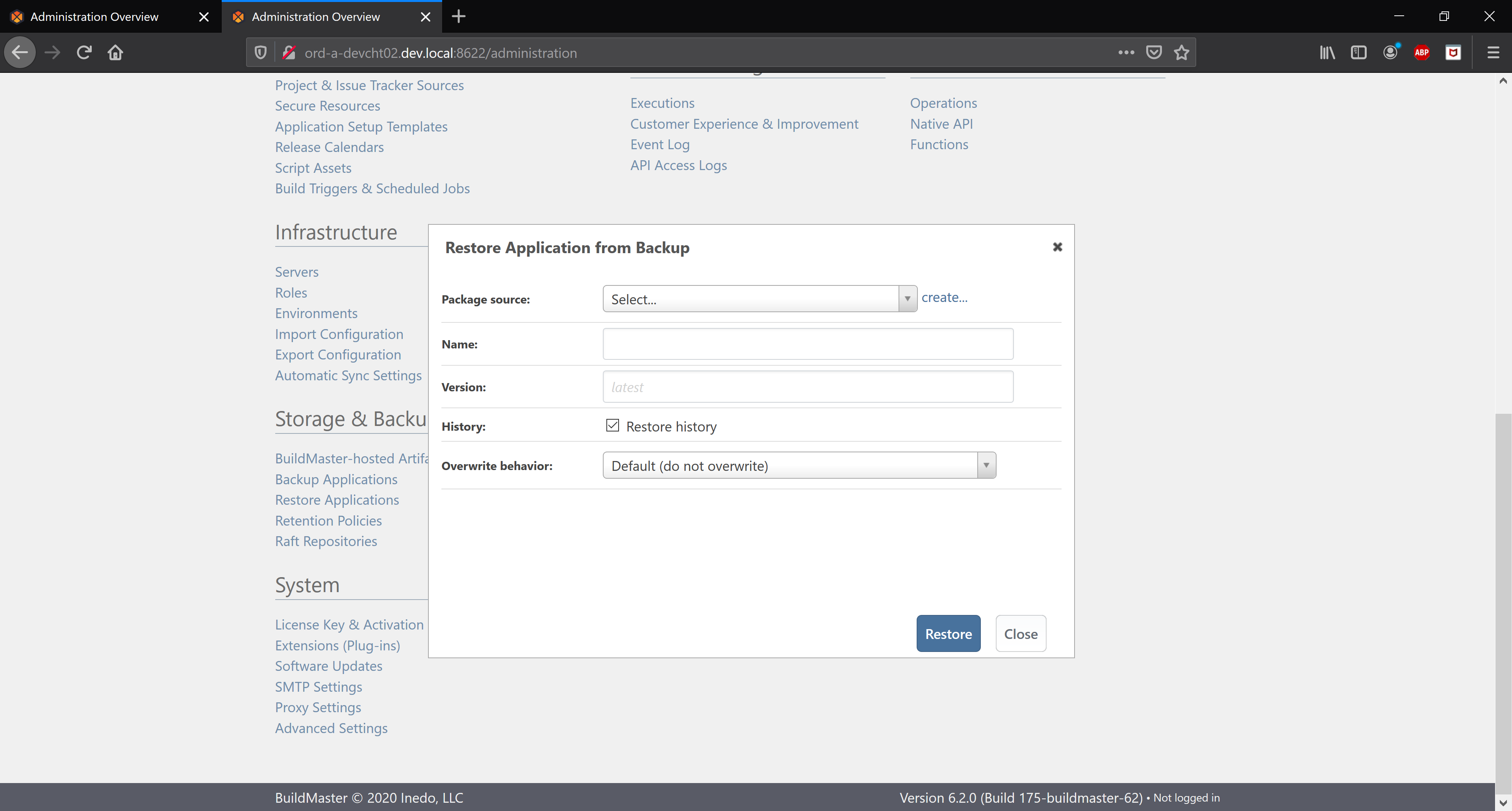1512x811 pixels.
Task: Reload the page with the refresh icon
Action: tap(84, 53)
